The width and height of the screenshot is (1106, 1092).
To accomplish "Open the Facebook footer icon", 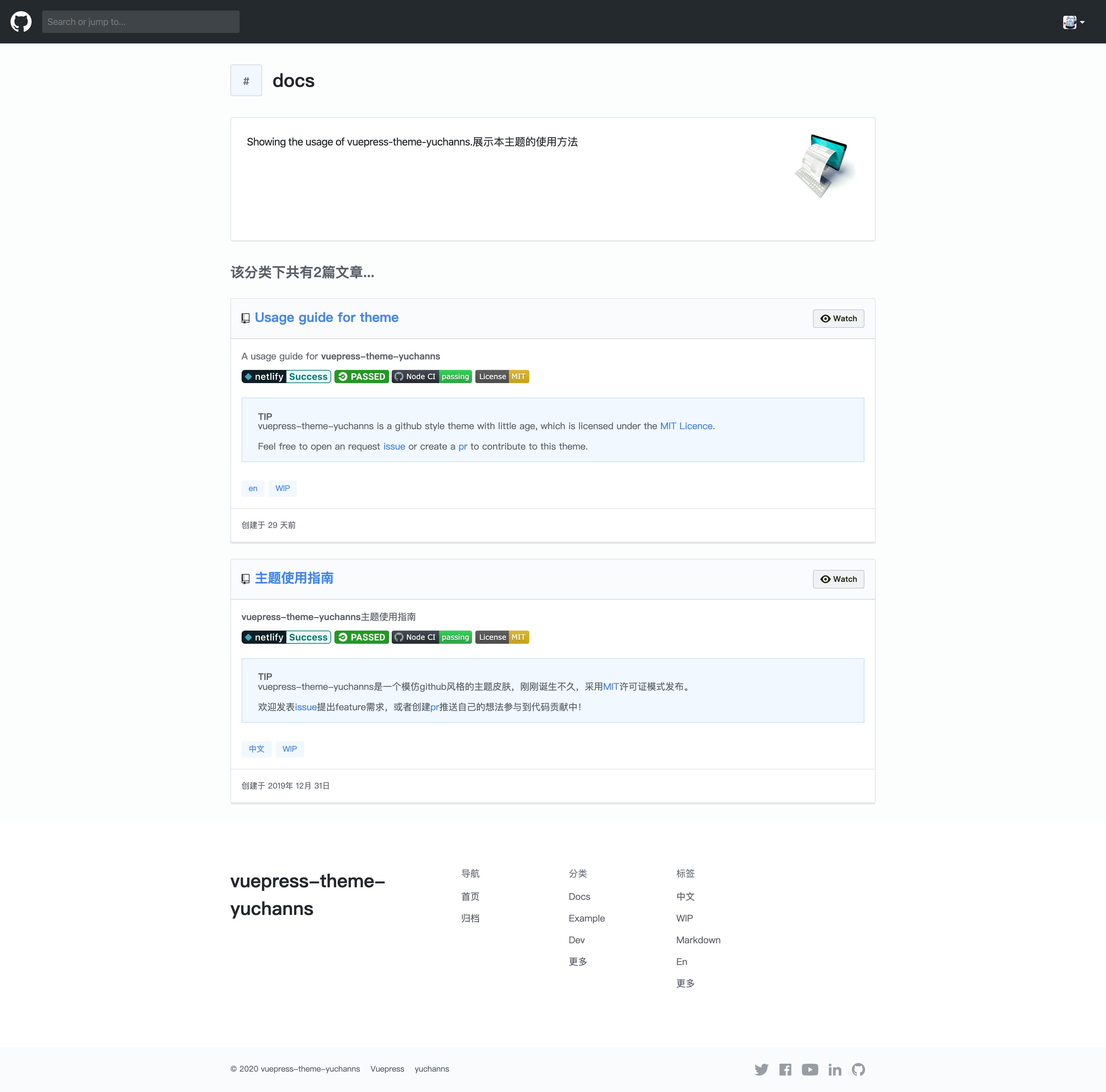I will 785,1069.
